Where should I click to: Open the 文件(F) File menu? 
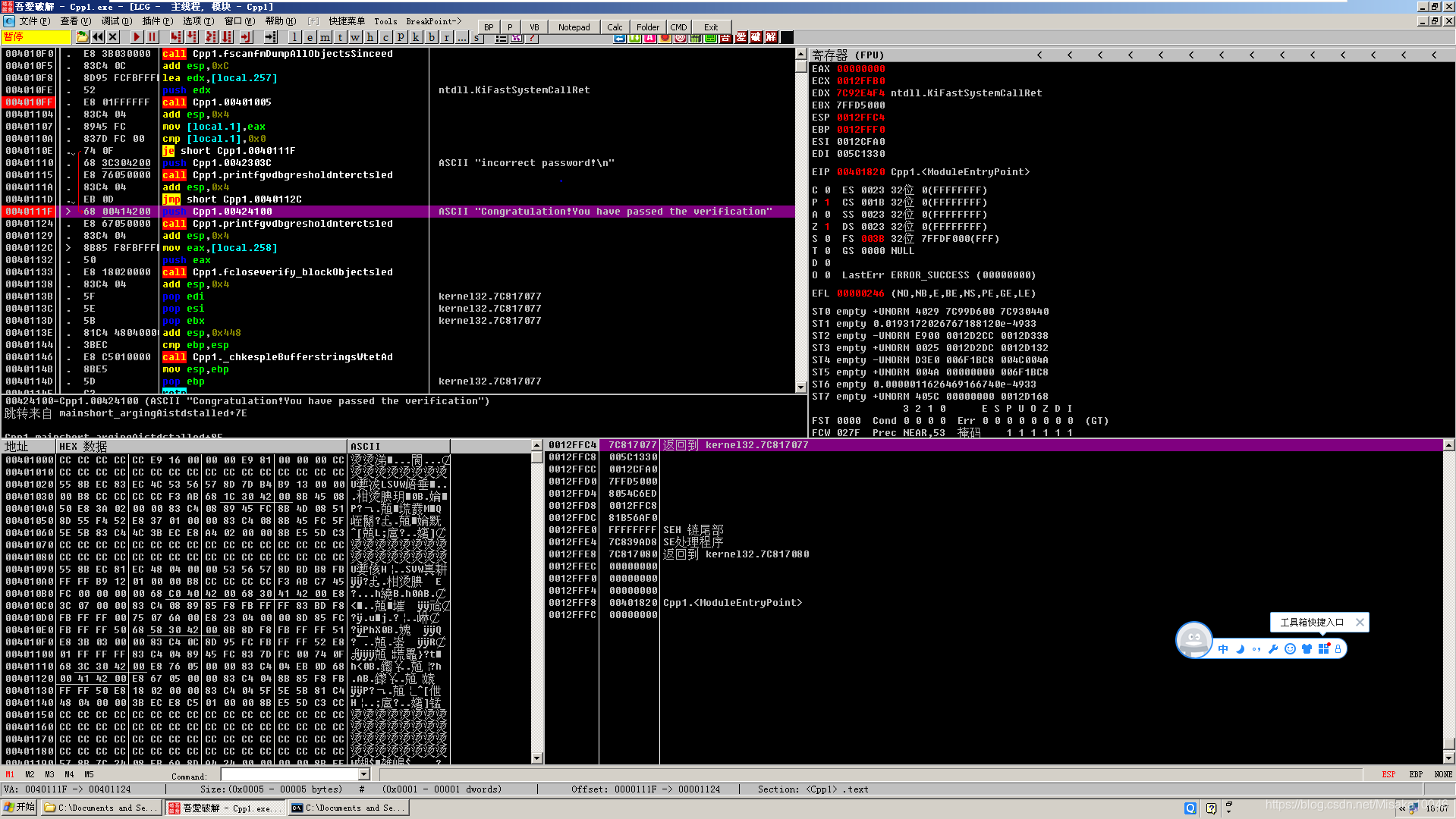tap(34, 21)
